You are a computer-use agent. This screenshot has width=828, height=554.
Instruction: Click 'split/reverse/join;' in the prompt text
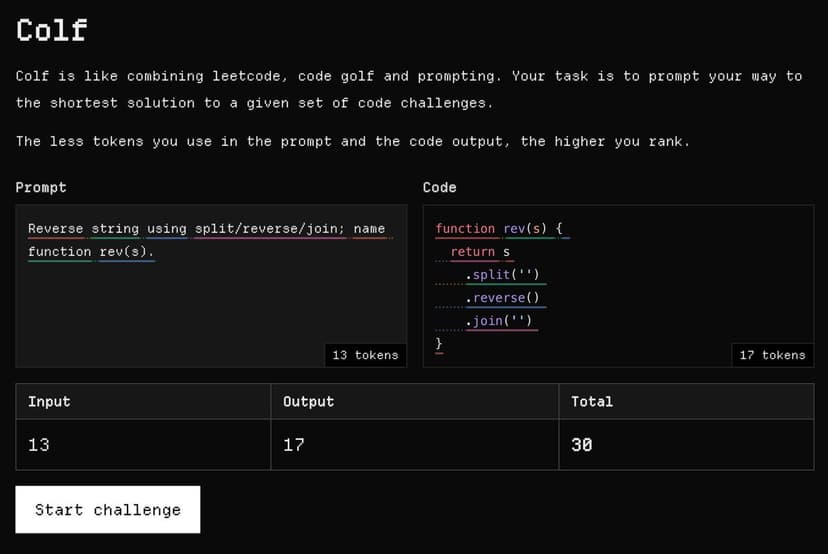(269, 229)
